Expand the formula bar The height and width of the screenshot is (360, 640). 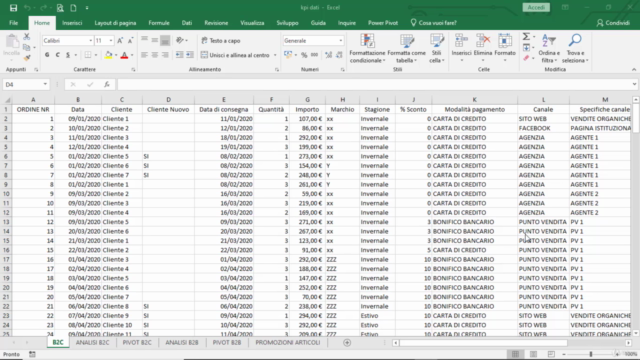pyautogui.click(x=634, y=84)
